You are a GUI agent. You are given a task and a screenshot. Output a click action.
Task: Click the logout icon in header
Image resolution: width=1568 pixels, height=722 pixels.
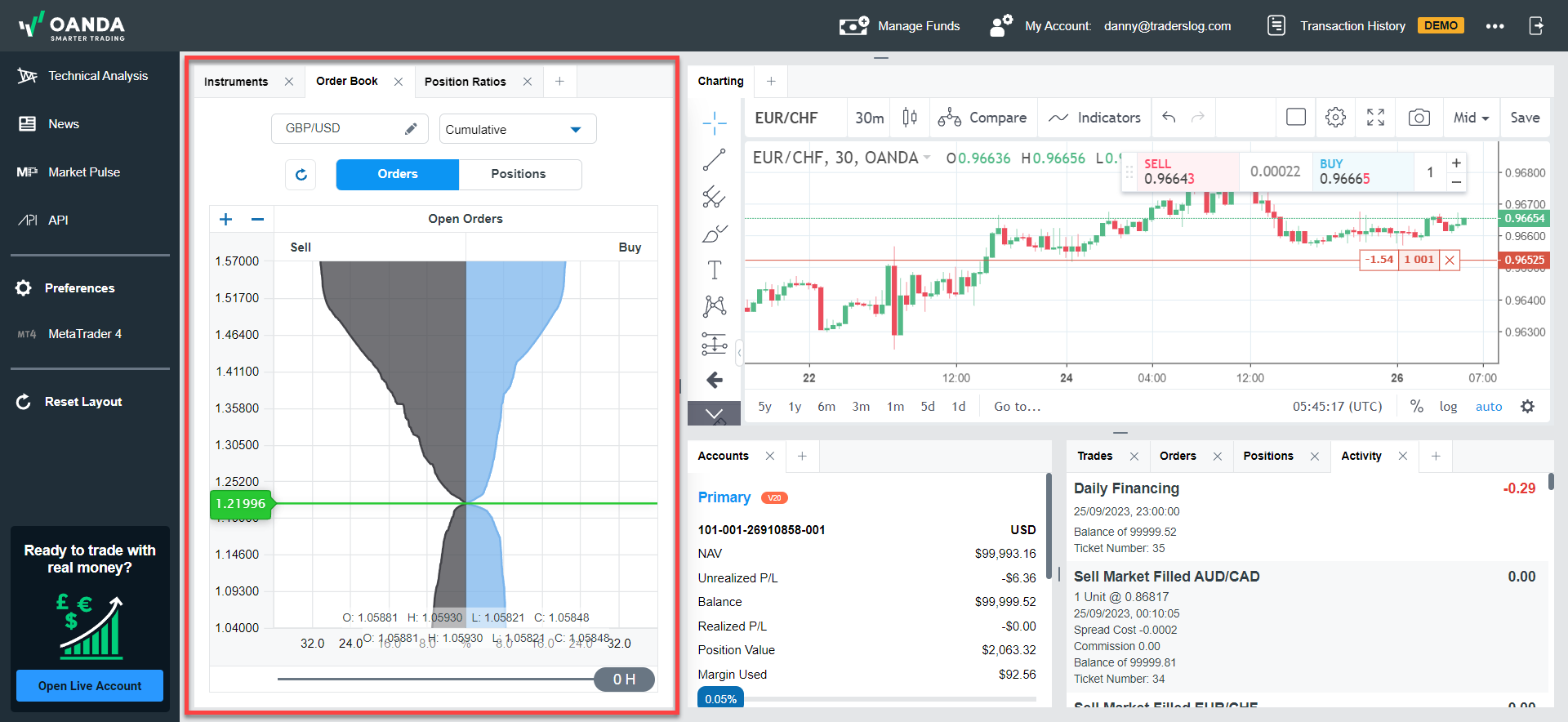pyautogui.click(x=1536, y=26)
